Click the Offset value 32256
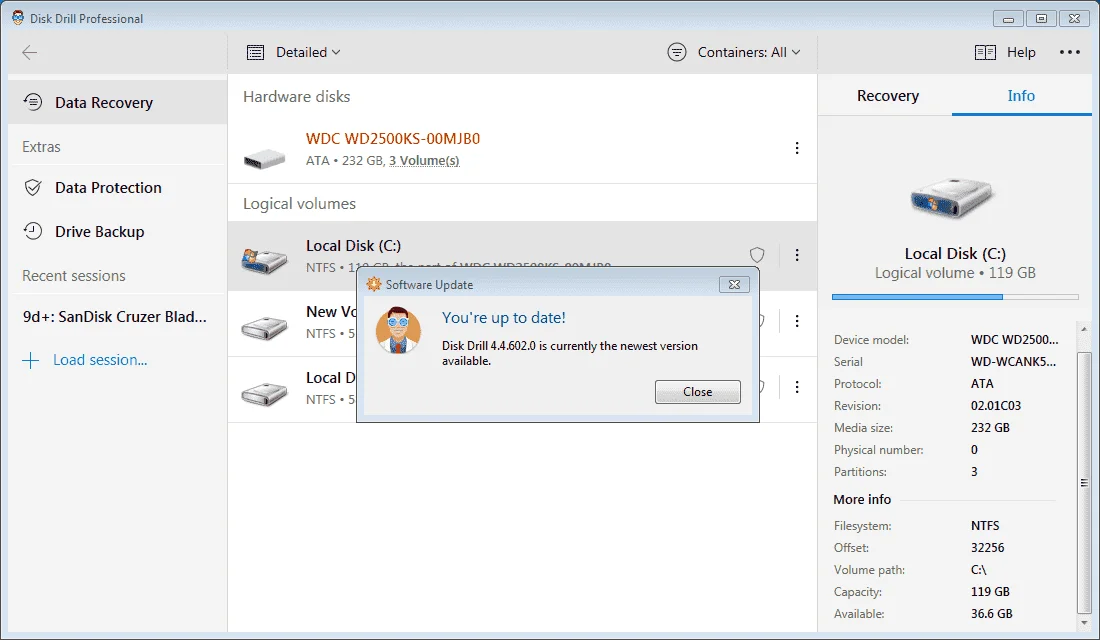Screen dimensions: 1100x640 pyautogui.click(x=987, y=547)
